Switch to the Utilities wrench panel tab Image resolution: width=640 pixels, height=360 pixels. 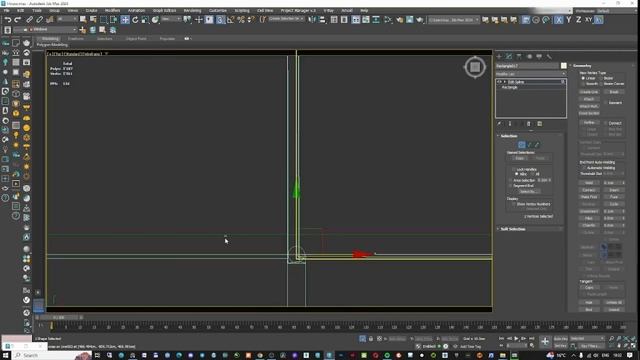[x=549, y=56]
